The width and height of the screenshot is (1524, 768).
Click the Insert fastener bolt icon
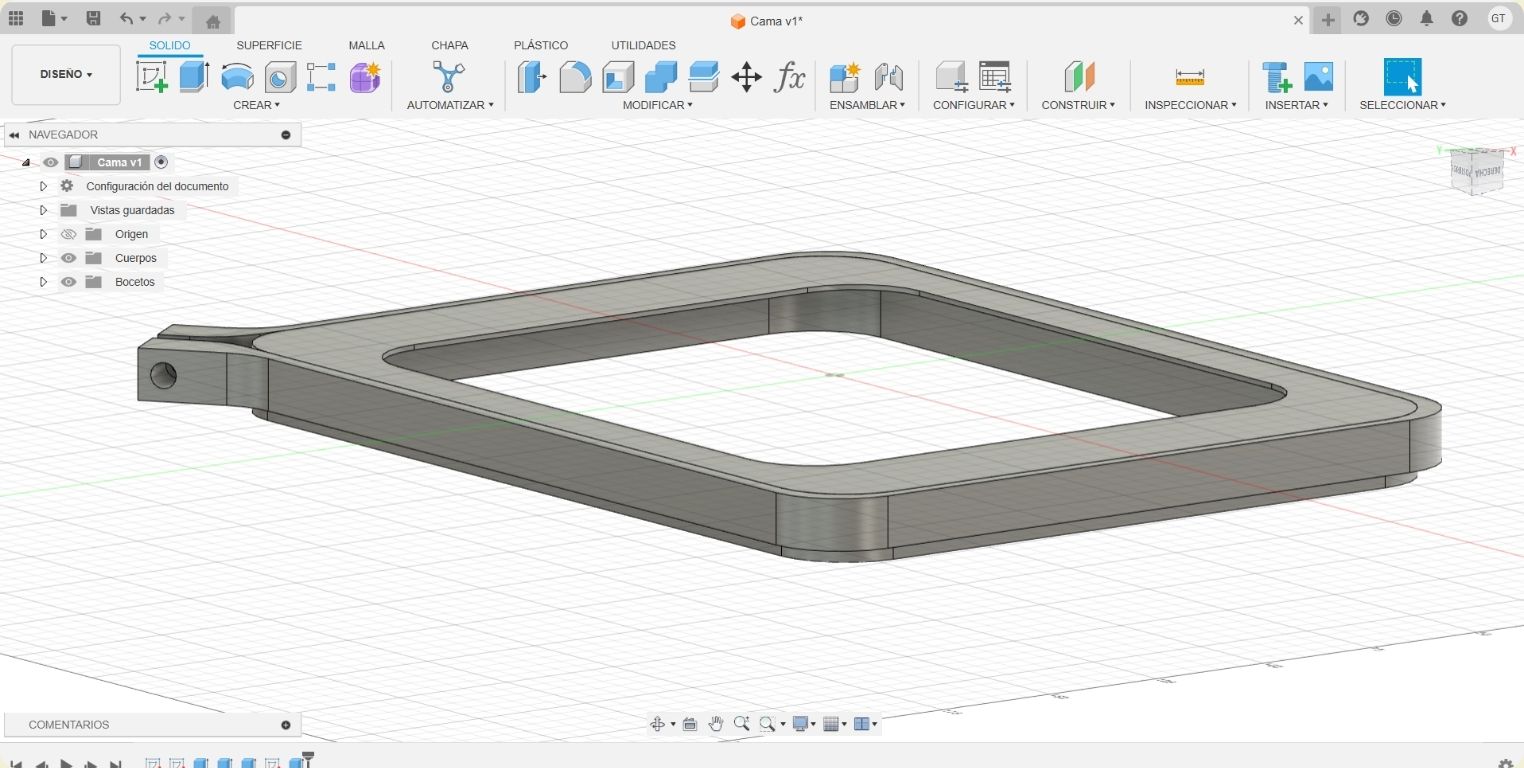pos(1276,77)
